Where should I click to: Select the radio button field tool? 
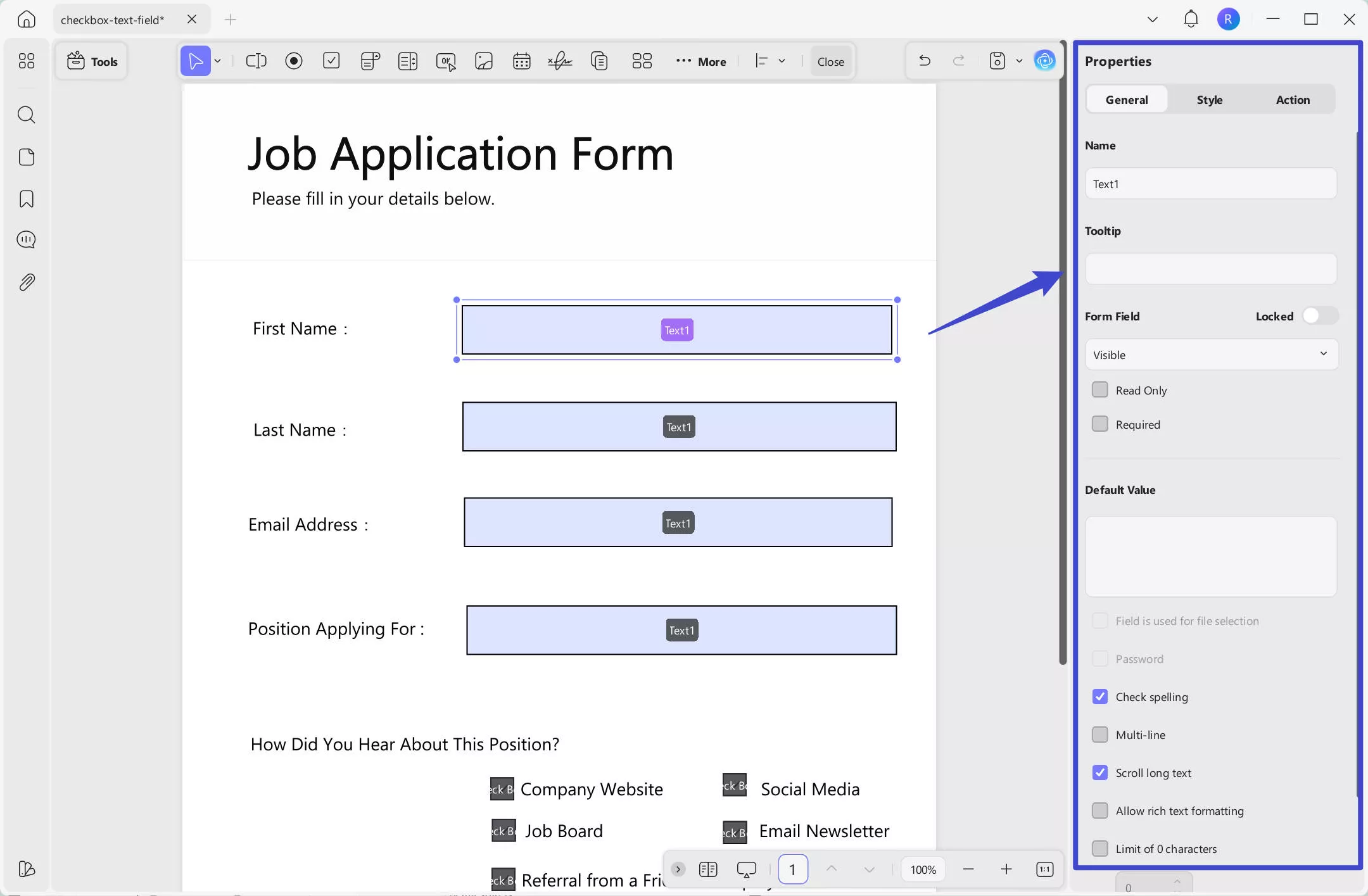click(294, 61)
